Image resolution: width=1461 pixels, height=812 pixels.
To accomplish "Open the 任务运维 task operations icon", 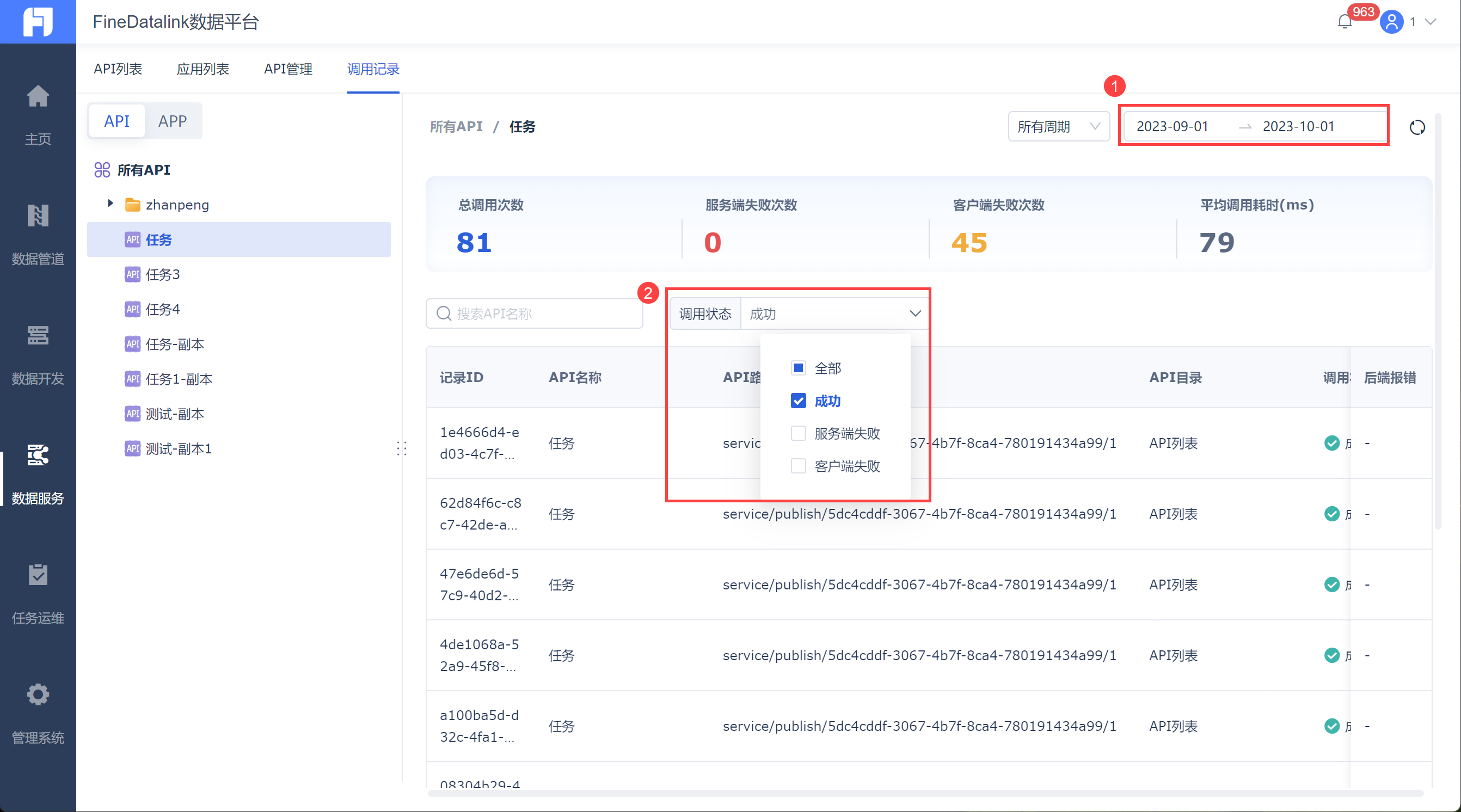I will (x=38, y=575).
